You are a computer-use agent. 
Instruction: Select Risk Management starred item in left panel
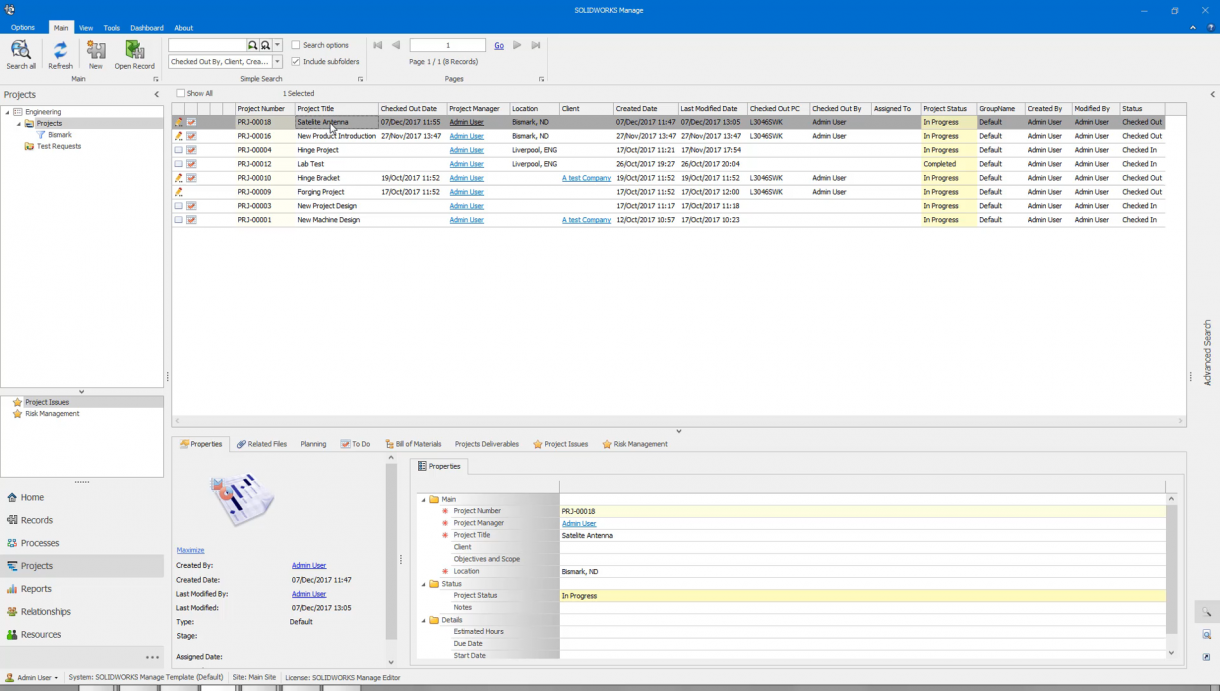(52, 413)
